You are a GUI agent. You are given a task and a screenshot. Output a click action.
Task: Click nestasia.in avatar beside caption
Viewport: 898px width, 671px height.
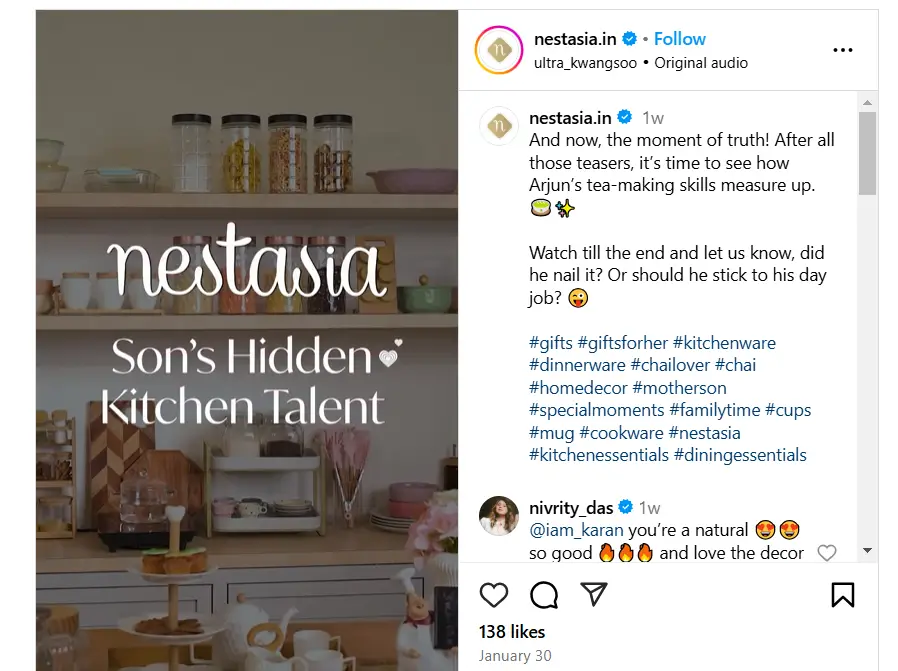499,127
